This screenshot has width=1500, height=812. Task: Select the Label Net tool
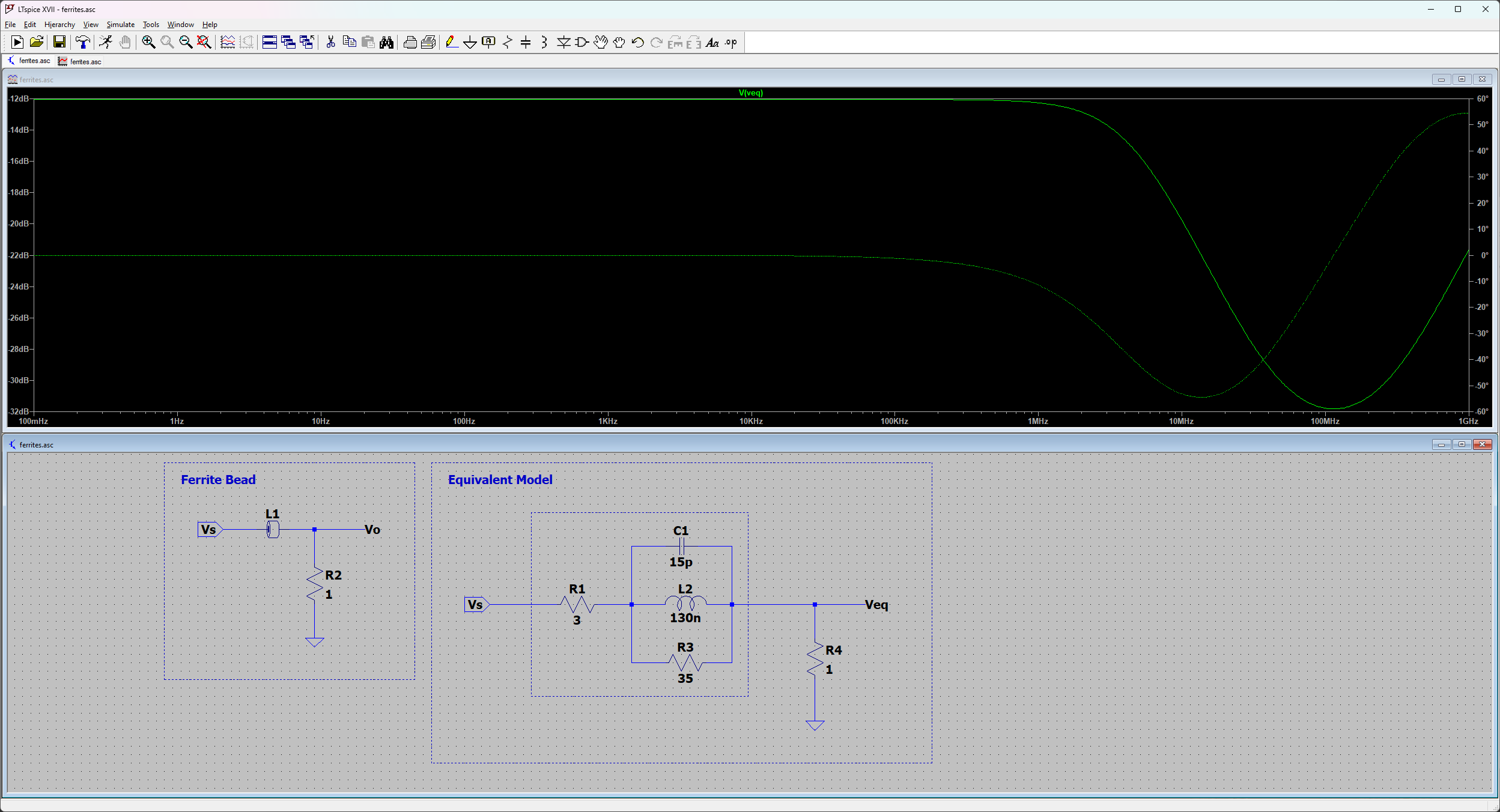tap(489, 42)
